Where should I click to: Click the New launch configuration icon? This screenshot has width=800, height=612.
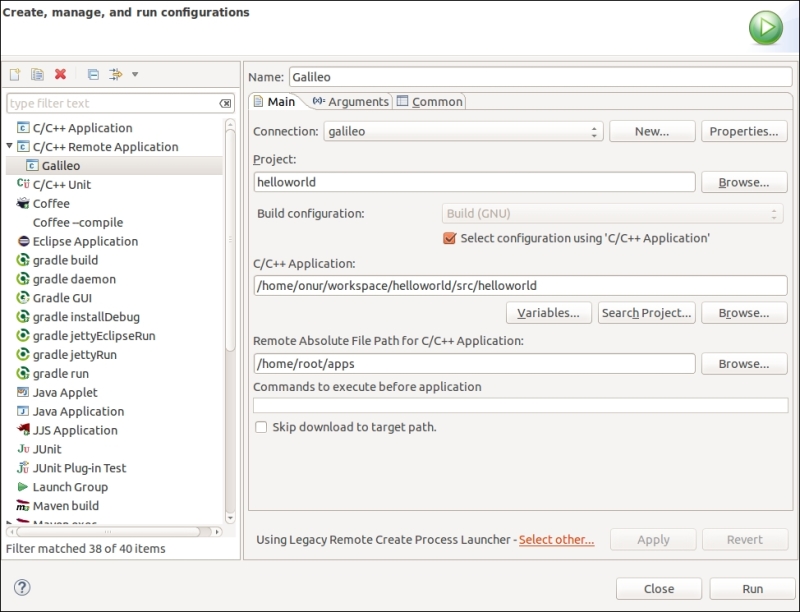click(x=15, y=74)
